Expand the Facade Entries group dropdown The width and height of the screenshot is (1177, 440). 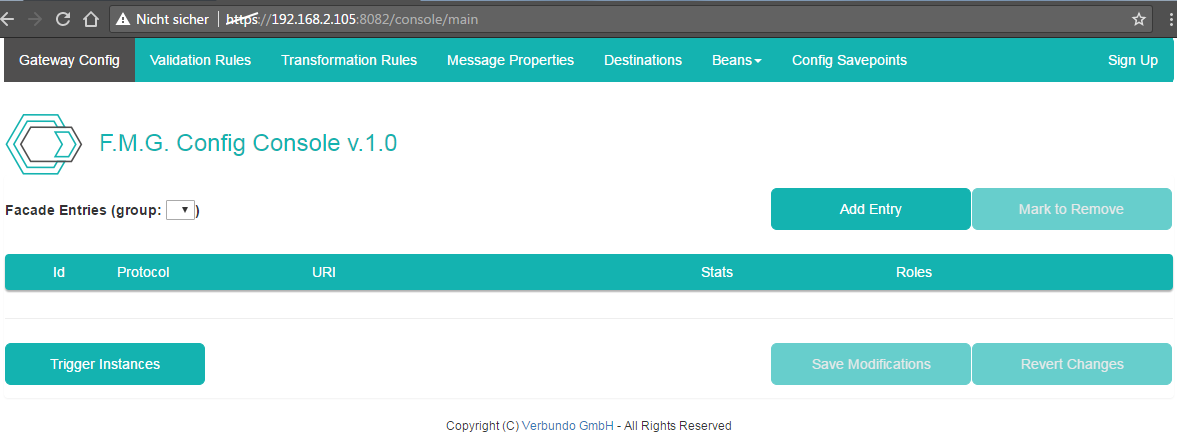click(182, 210)
